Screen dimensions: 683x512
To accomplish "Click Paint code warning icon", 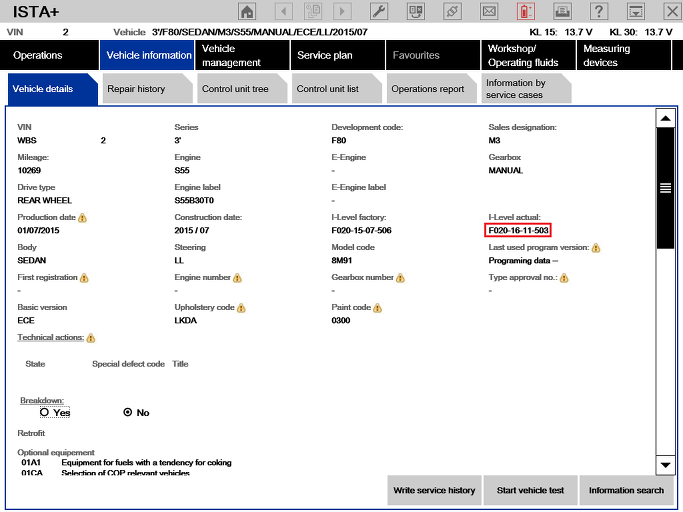I will (378, 308).
